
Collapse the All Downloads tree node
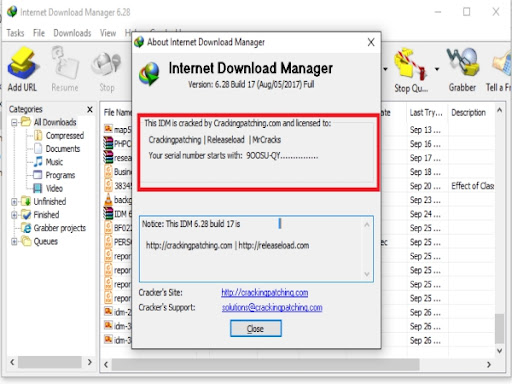coord(14,122)
